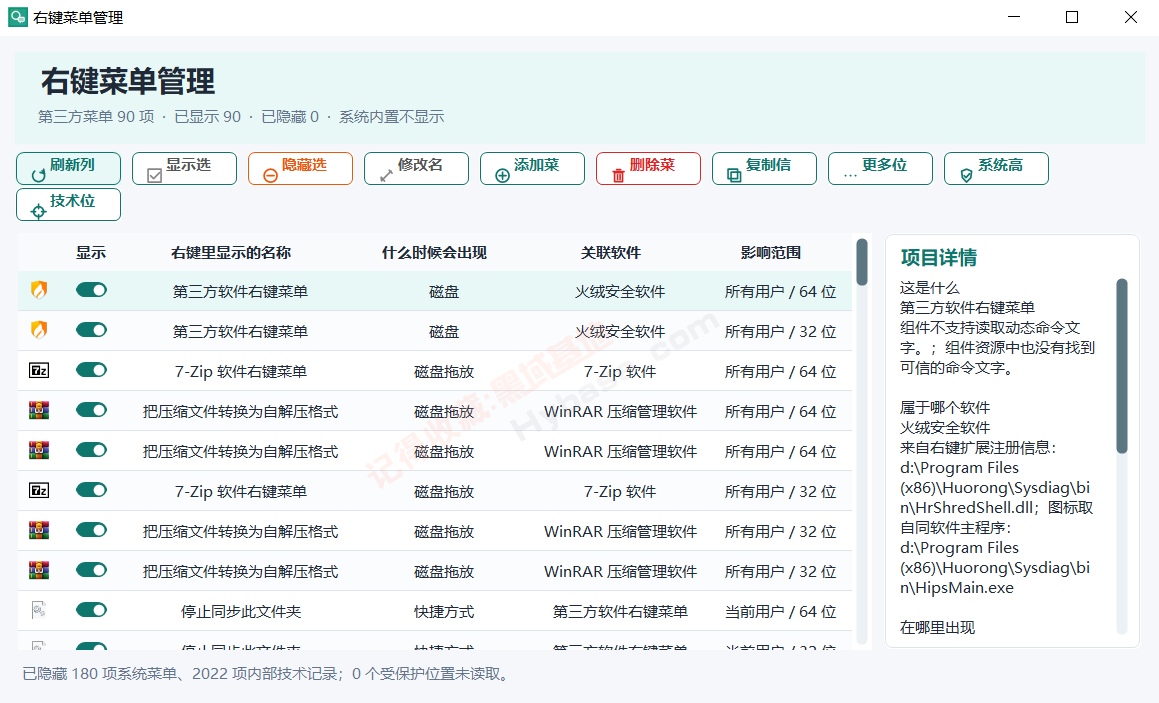Click the 所有用户 / 64 位 cell of 7-Zip row
The width and height of the screenshot is (1159, 703).
click(x=781, y=372)
